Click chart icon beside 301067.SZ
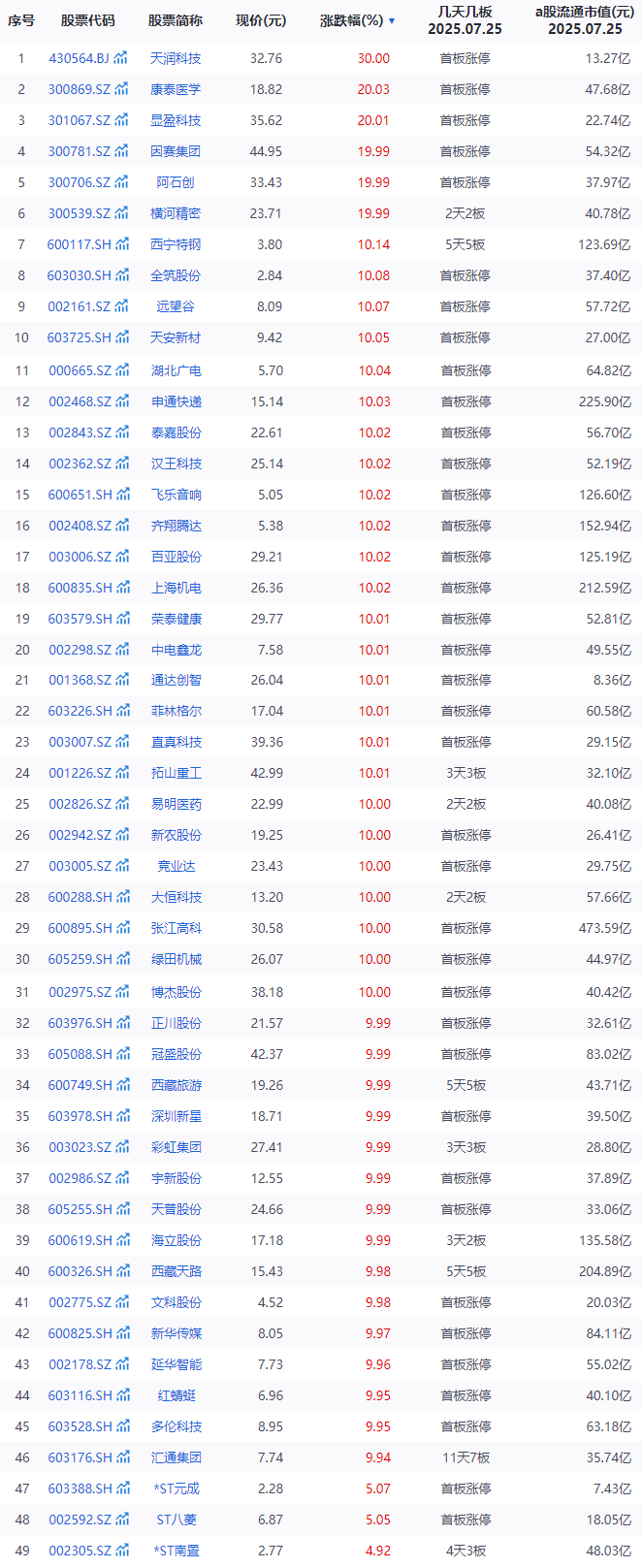Screen dimensions: 642x1568 [122, 120]
